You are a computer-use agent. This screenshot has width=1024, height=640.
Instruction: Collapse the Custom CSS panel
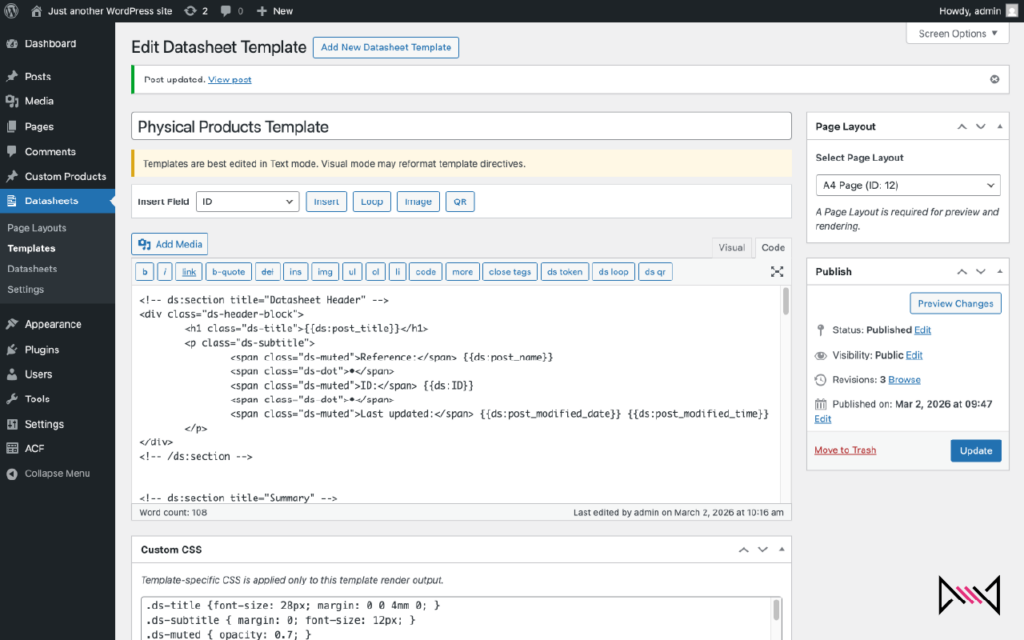(781, 550)
